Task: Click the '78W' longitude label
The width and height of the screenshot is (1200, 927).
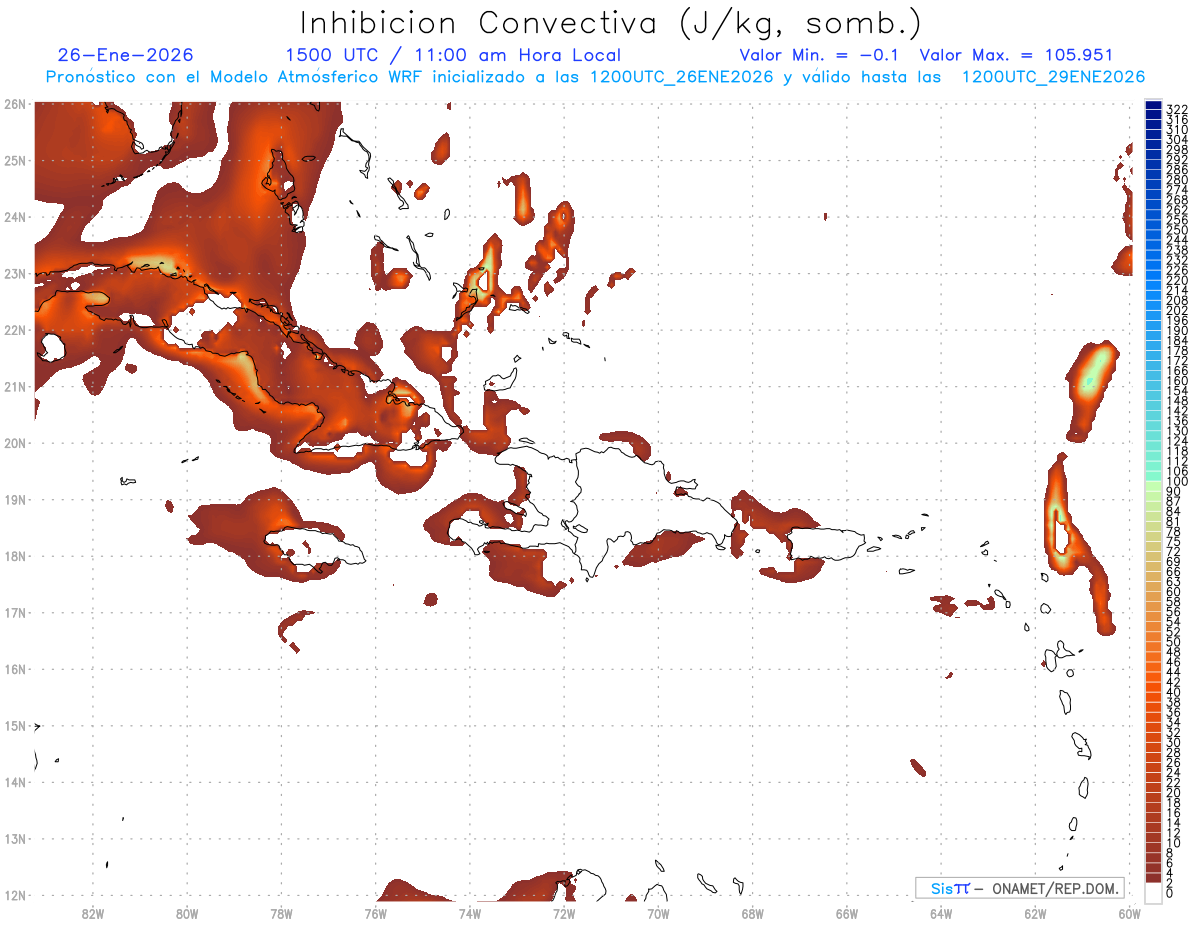Action: coord(281,913)
